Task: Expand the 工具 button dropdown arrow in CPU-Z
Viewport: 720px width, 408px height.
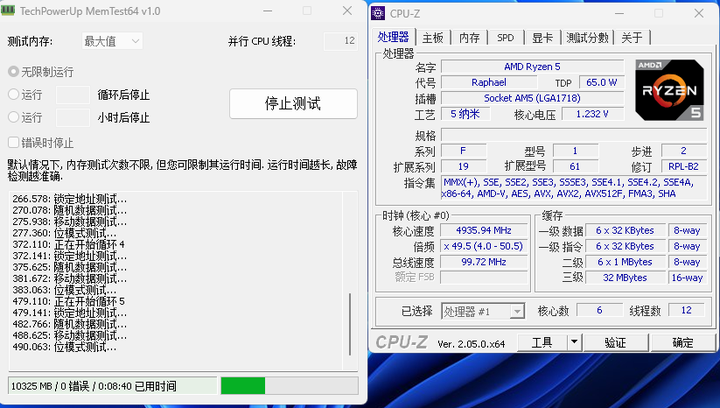Action: point(574,342)
